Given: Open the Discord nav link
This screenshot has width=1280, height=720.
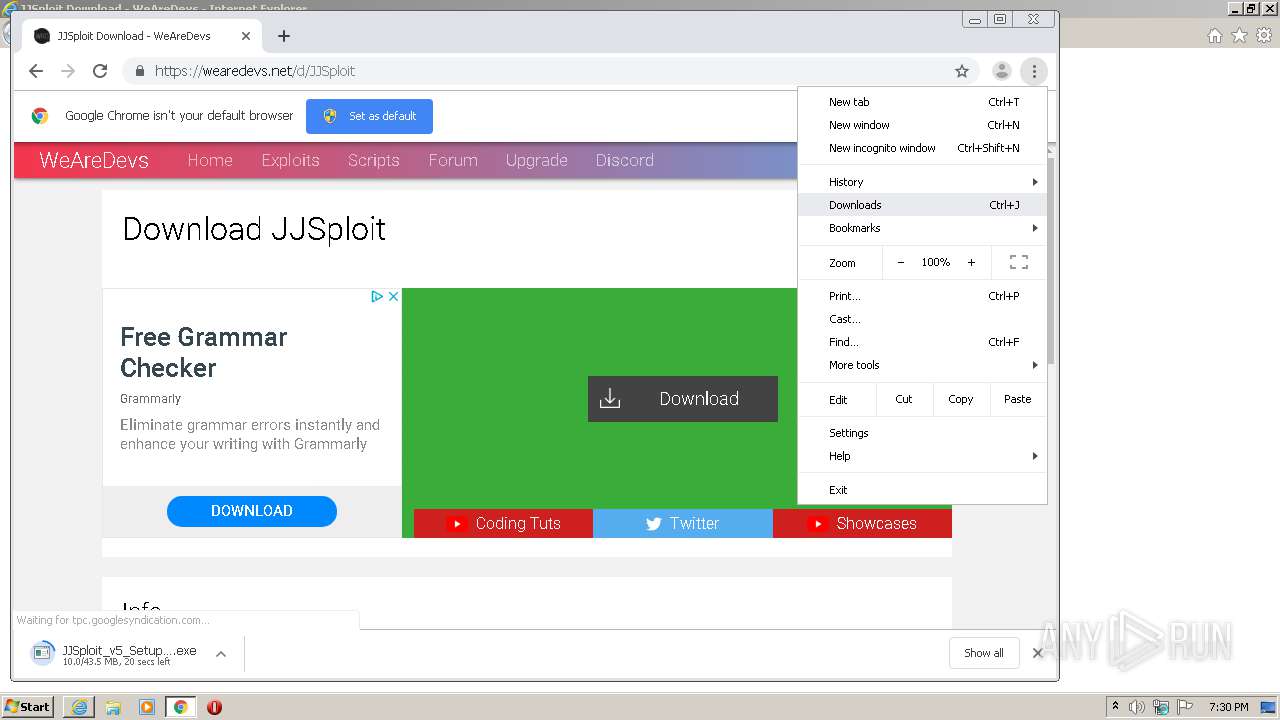Looking at the screenshot, I should click(x=625, y=160).
